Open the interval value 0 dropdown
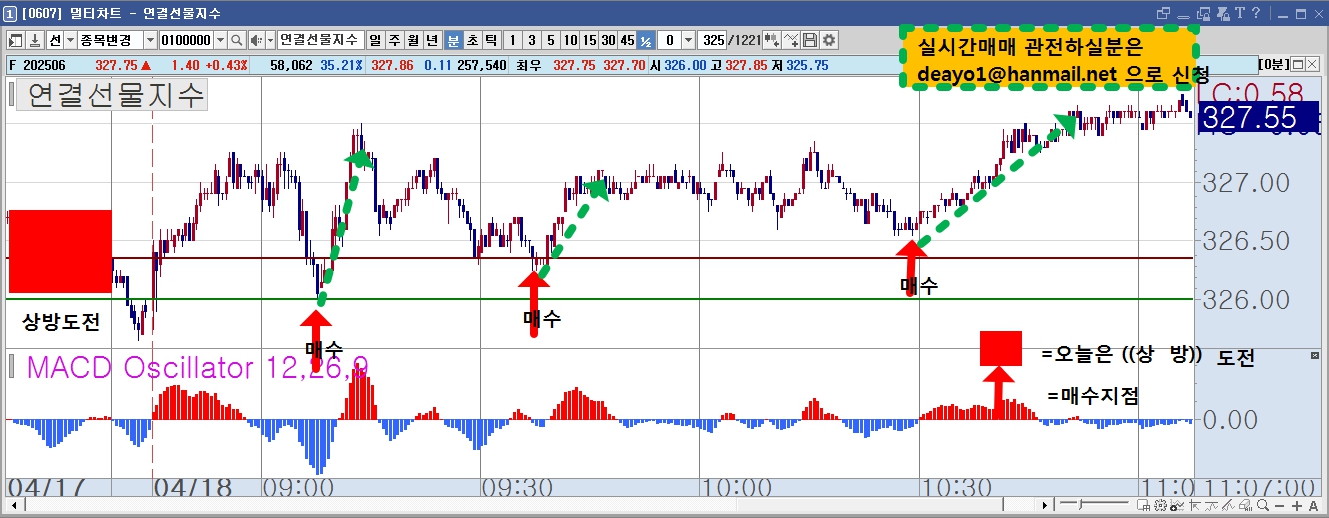 point(687,40)
